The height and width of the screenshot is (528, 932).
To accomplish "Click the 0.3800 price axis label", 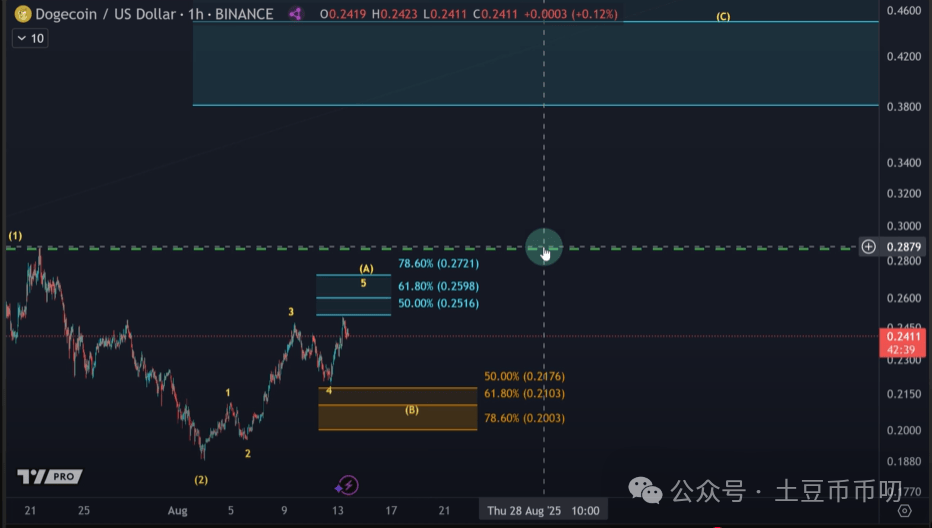I will [903, 107].
